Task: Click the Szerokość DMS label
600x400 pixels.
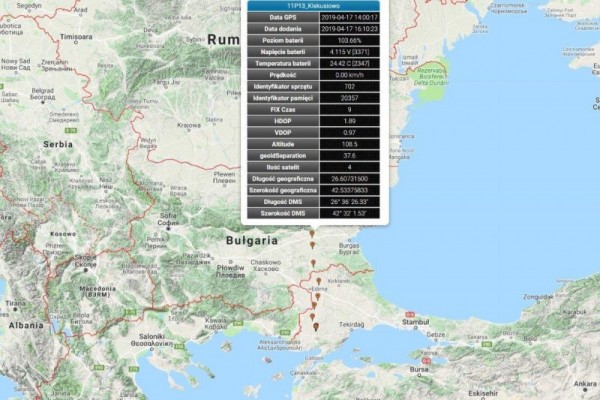Action: click(x=283, y=213)
